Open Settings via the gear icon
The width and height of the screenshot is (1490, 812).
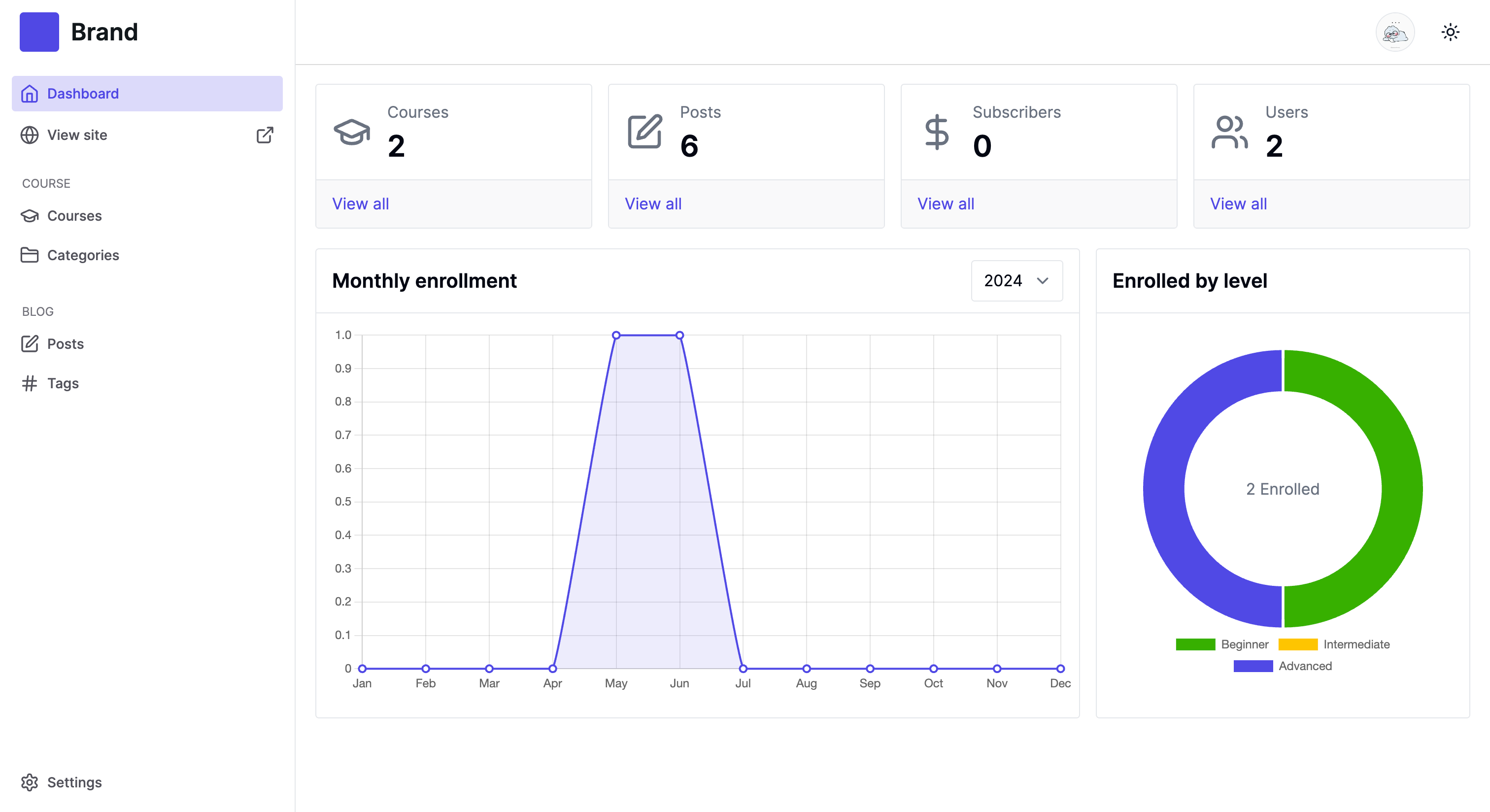tap(30, 782)
